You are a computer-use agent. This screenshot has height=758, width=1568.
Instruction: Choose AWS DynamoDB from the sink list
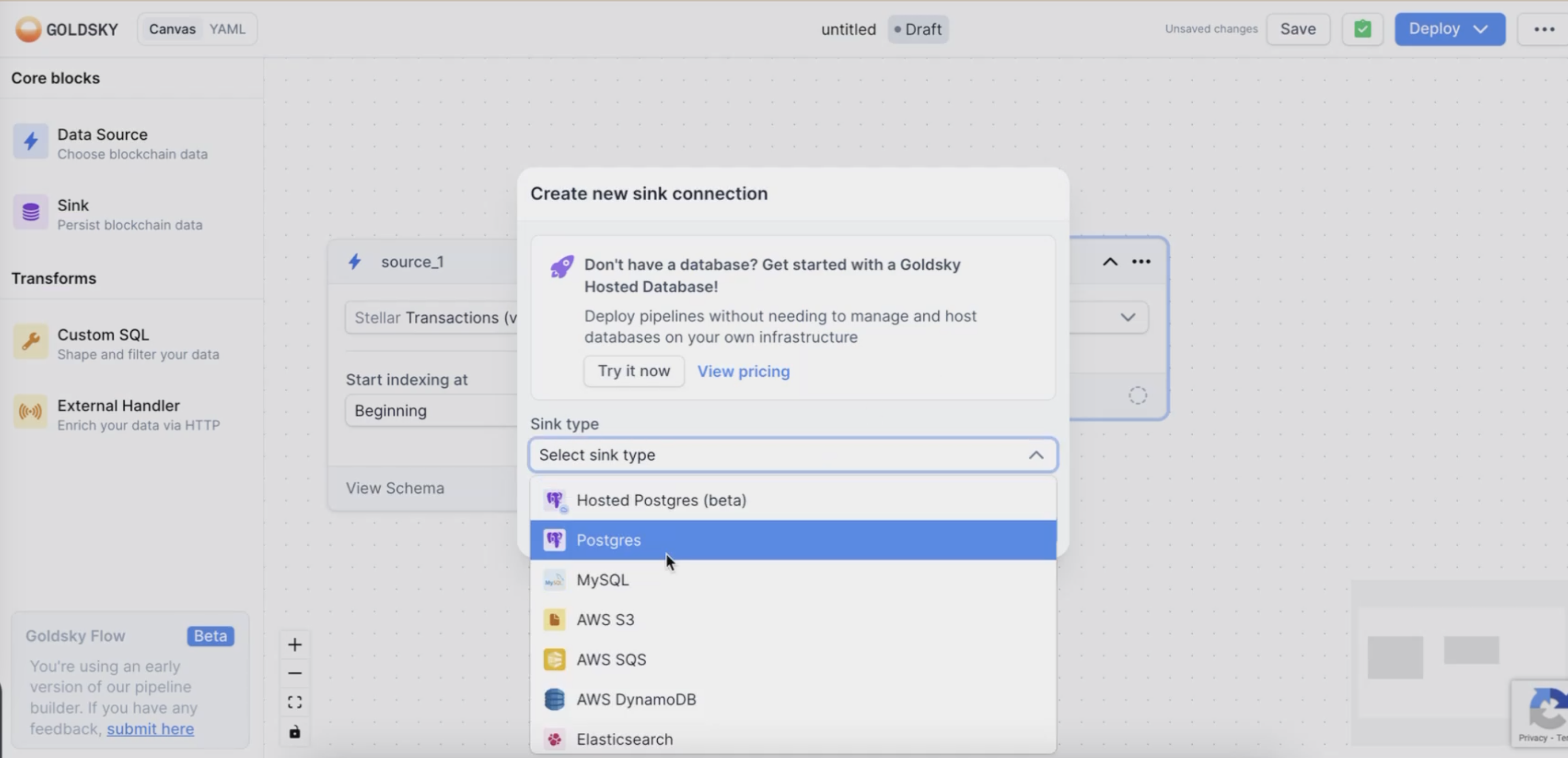coord(636,700)
